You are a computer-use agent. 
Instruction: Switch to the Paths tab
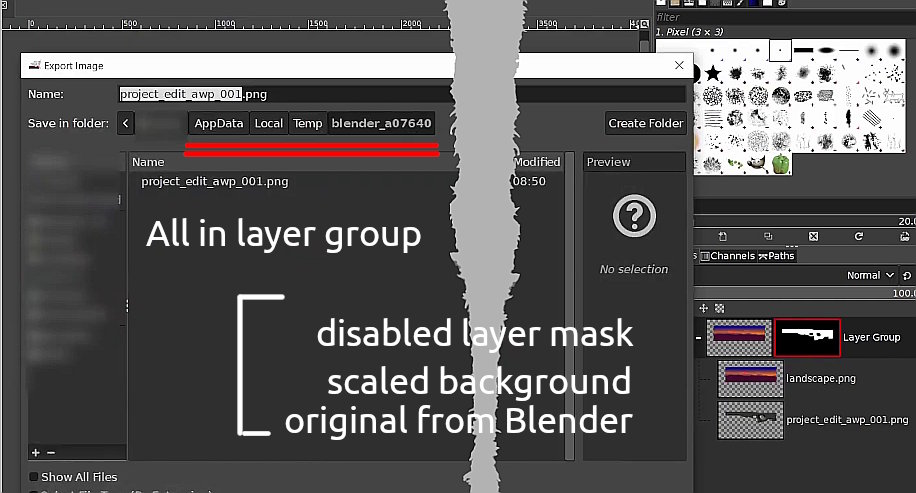click(776, 256)
